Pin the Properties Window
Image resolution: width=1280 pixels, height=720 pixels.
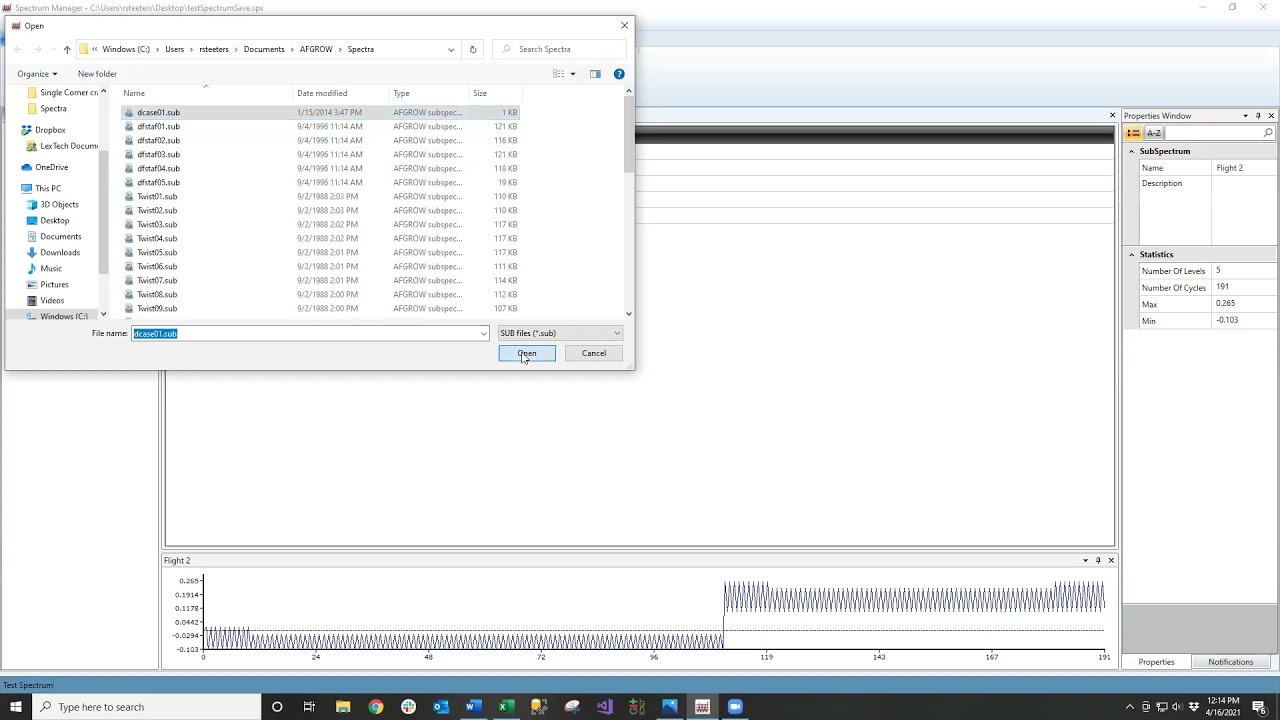(1258, 116)
